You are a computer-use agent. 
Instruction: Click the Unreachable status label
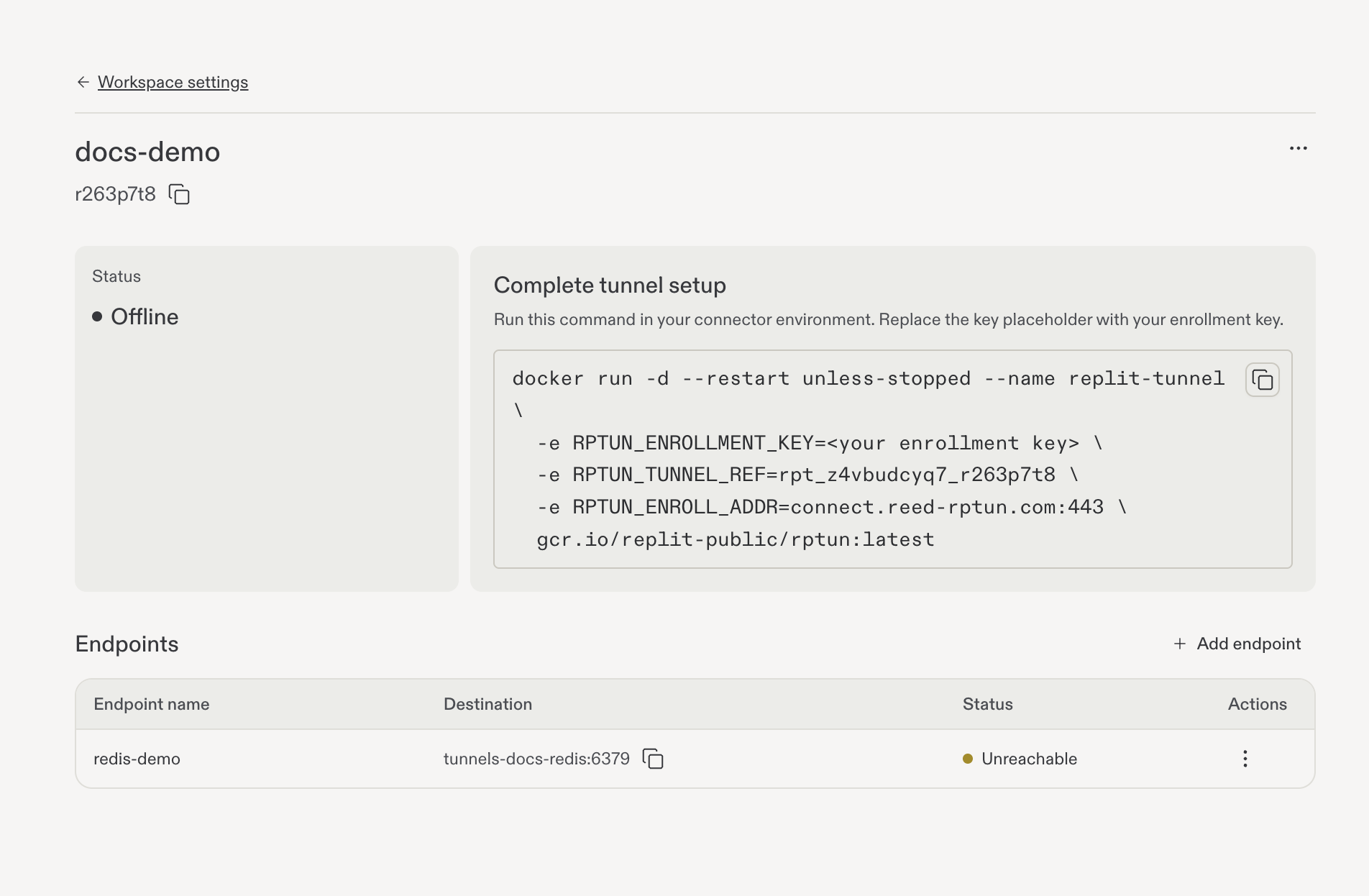[x=1029, y=759]
